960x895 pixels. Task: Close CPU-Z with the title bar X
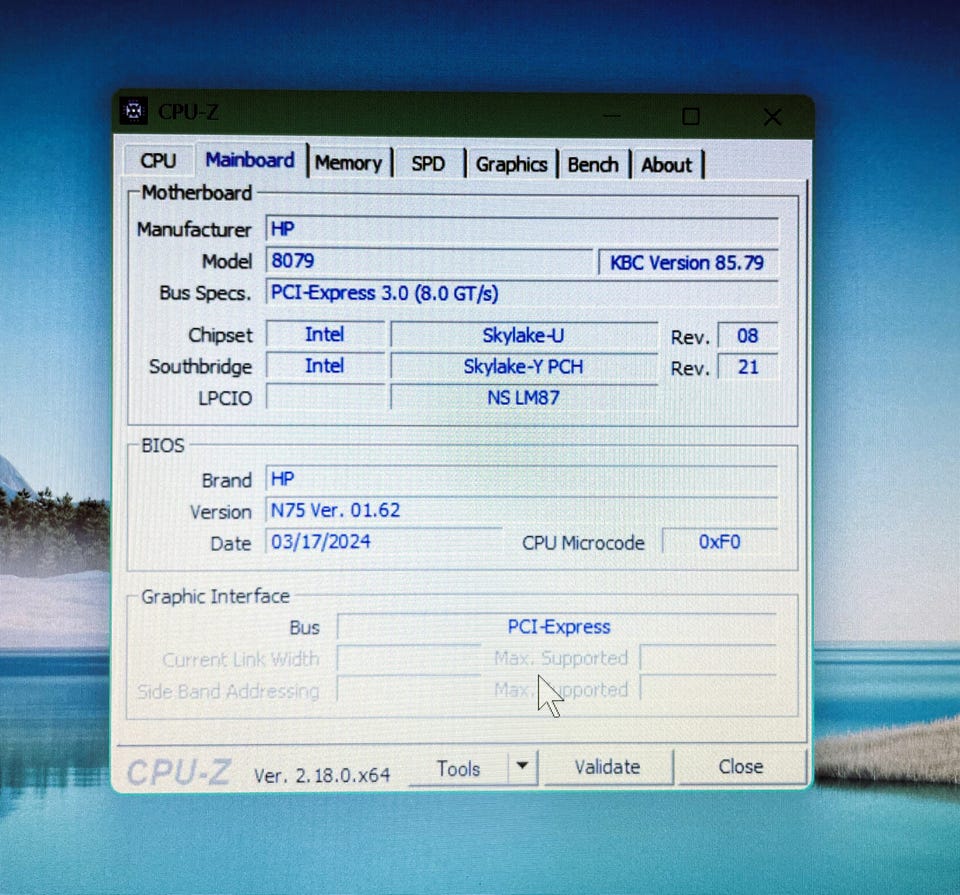pyautogui.click(x=772, y=117)
